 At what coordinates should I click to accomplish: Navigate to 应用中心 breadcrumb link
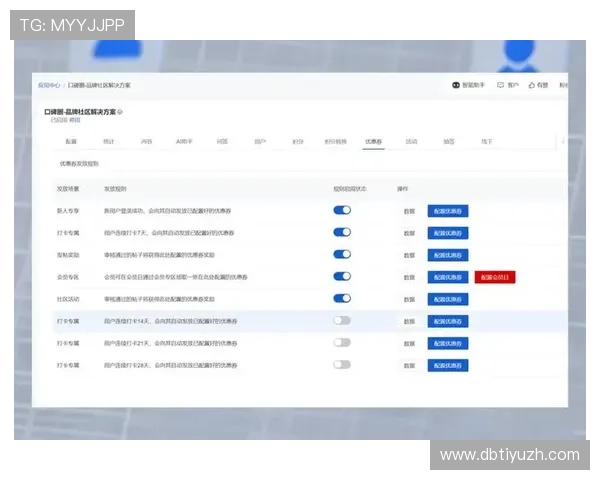click(49, 86)
